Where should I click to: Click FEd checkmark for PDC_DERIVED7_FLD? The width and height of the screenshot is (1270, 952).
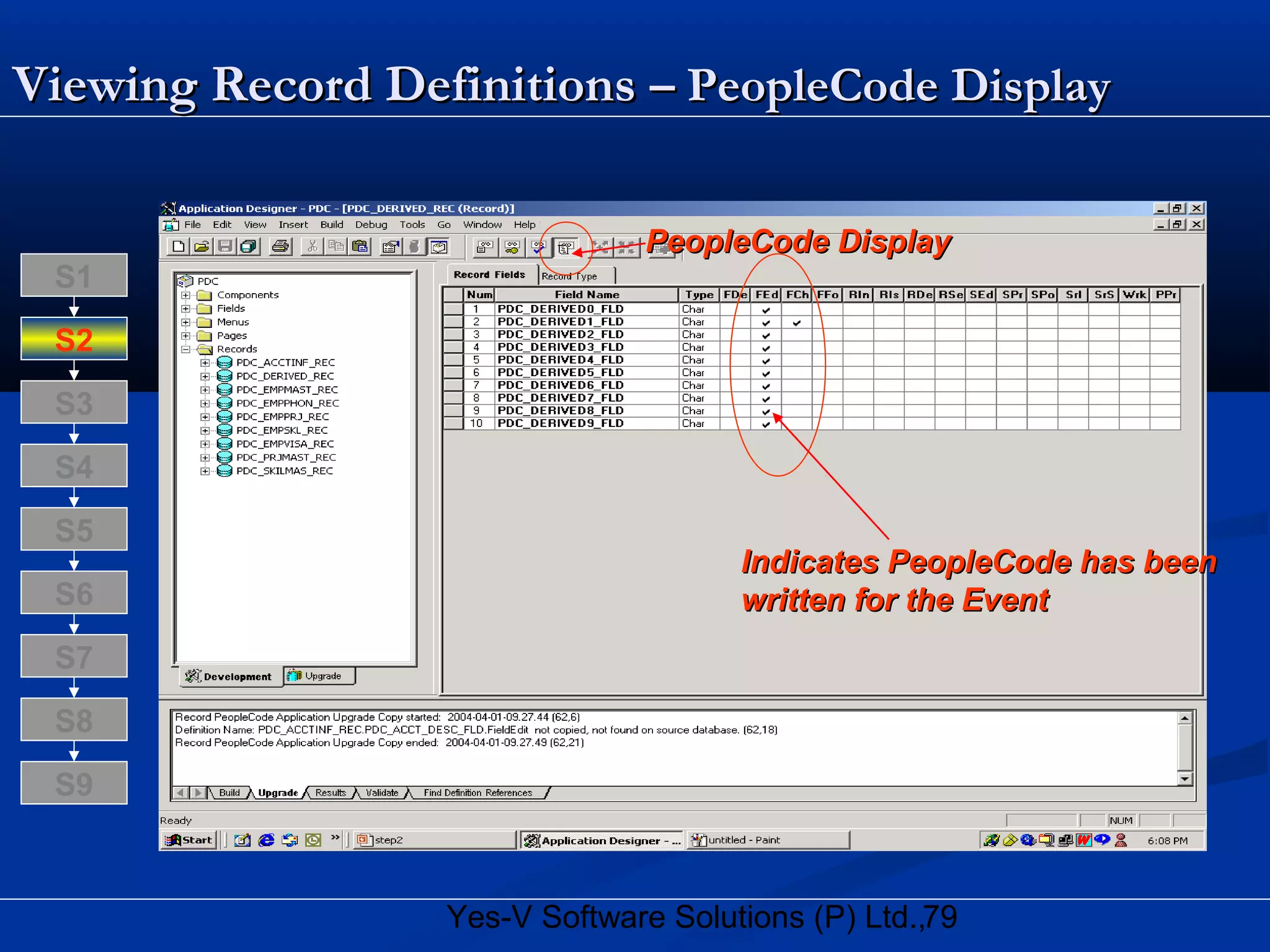(766, 399)
